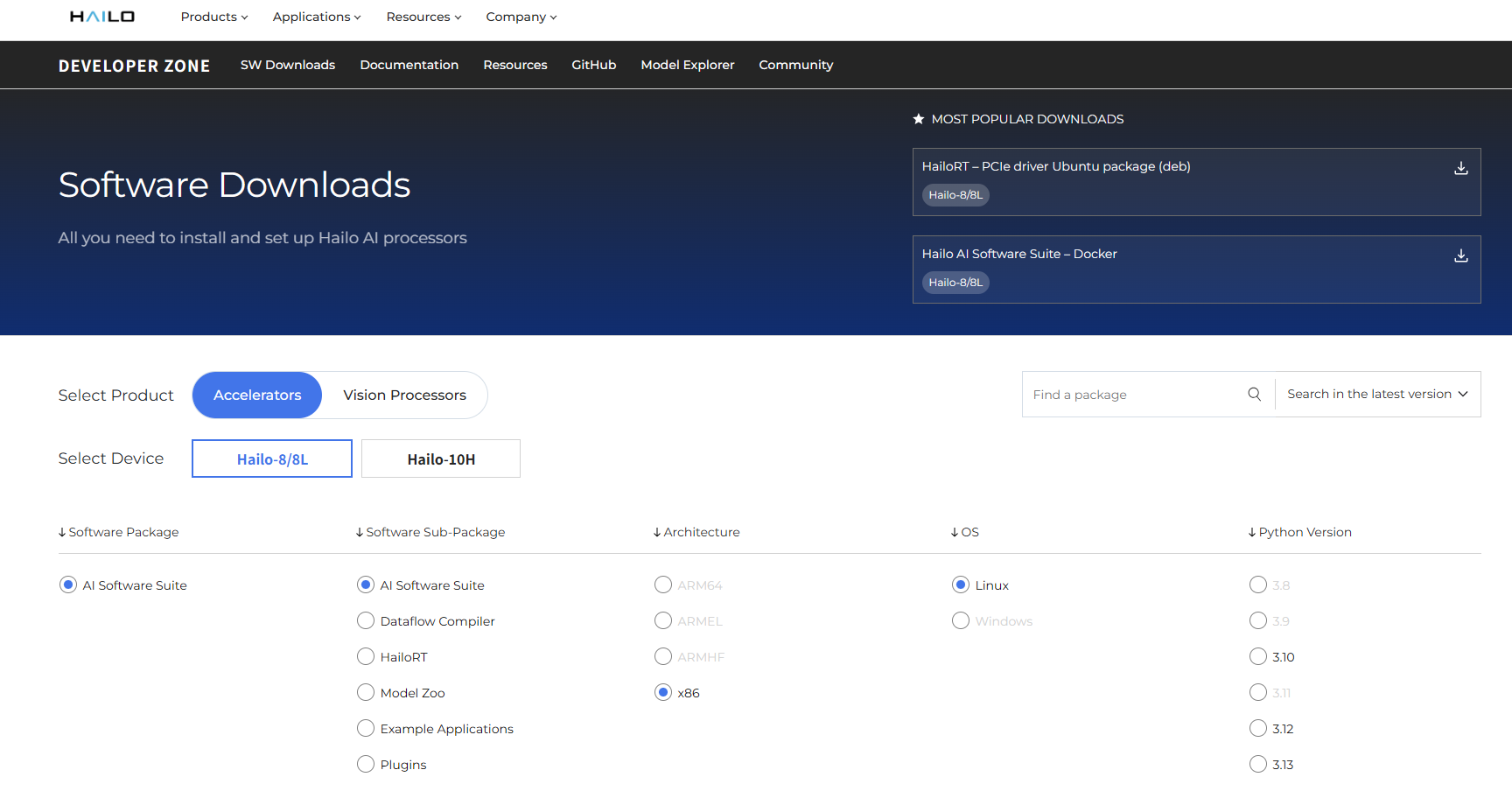Click the Find a package field
Screen dimensions: 1512x791
(x=1134, y=395)
